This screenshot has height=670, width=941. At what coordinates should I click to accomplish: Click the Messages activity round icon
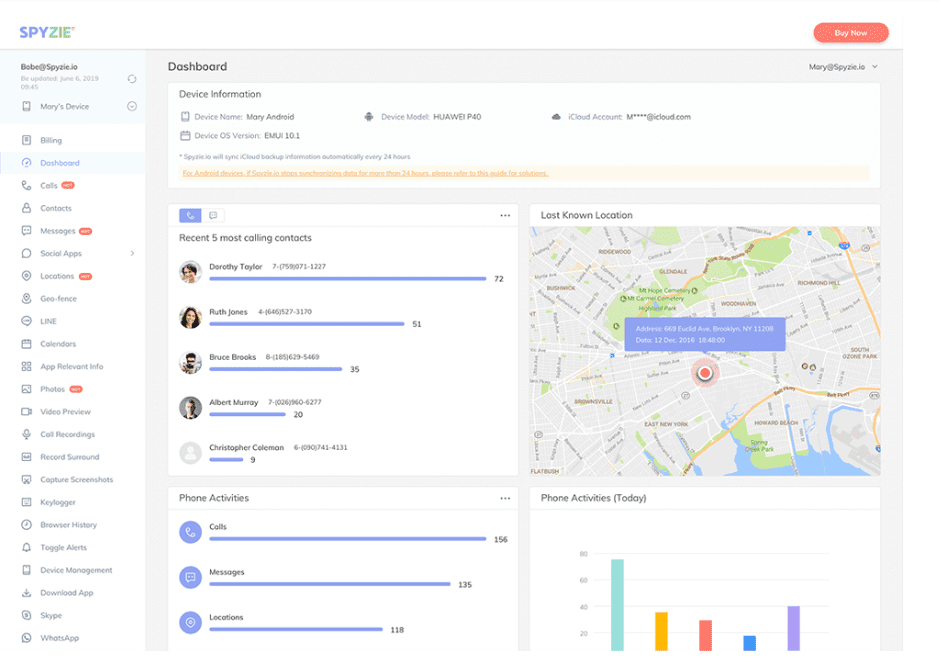coord(190,578)
